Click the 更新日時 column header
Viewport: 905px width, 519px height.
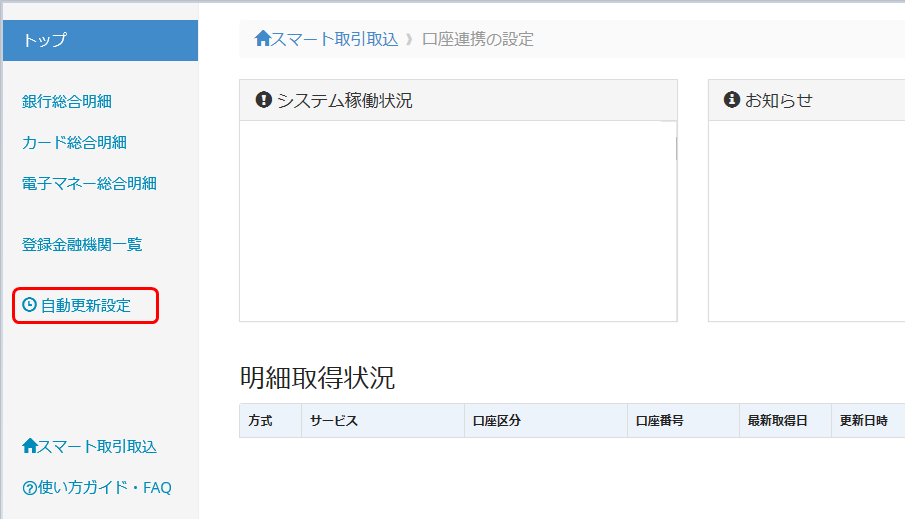[868, 421]
